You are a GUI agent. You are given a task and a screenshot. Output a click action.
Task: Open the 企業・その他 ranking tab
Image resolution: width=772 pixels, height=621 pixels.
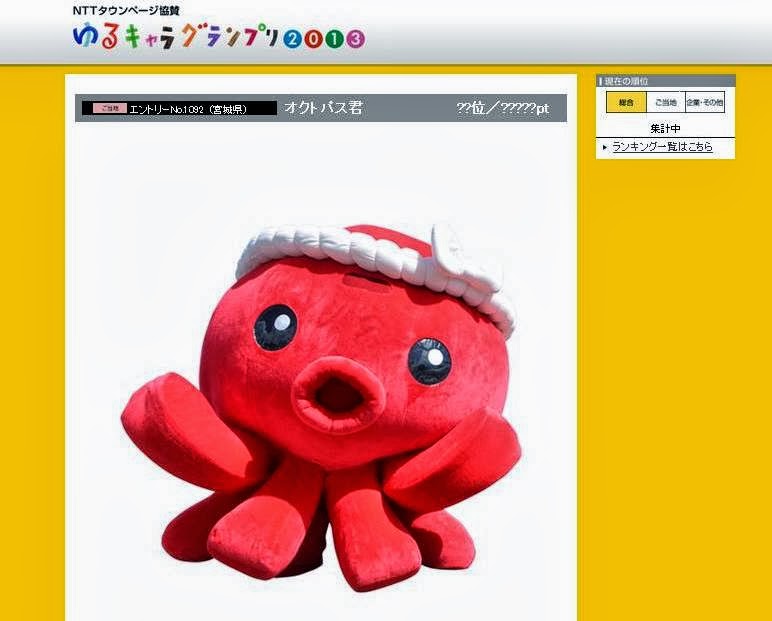point(705,102)
